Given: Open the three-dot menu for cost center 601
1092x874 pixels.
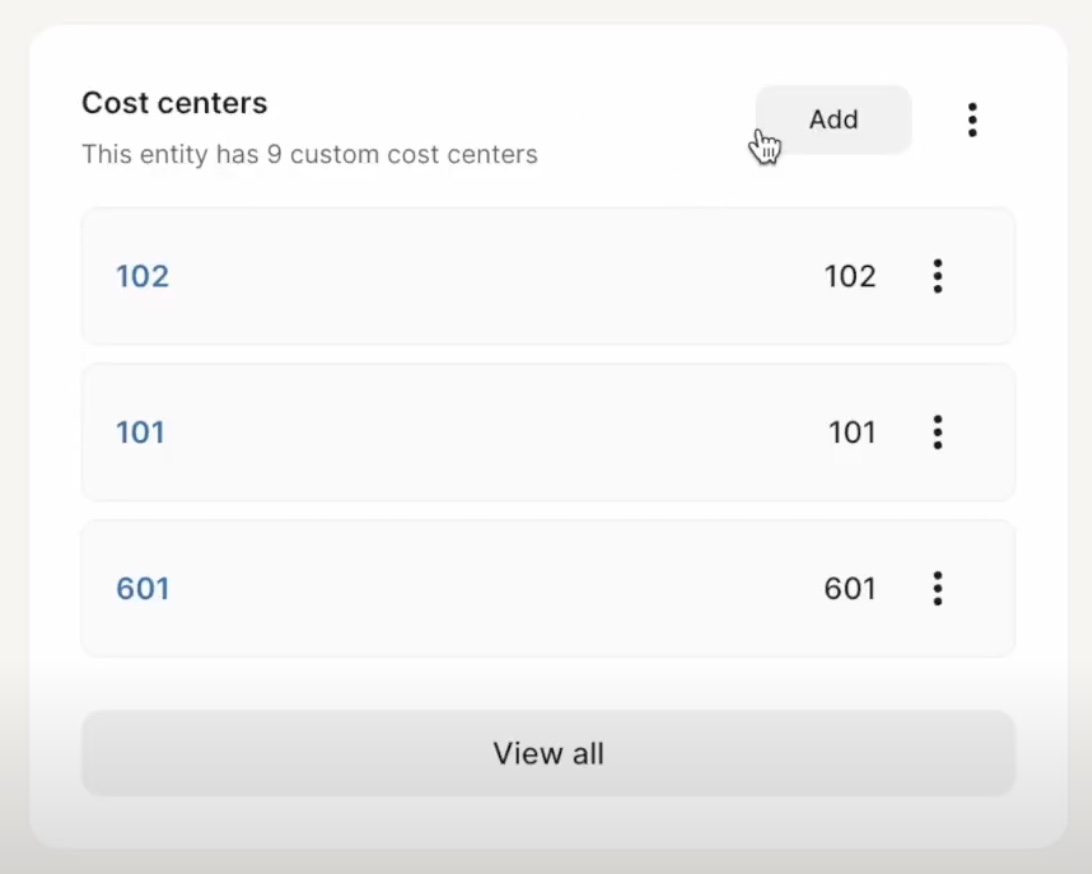Looking at the screenshot, I should 937,588.
